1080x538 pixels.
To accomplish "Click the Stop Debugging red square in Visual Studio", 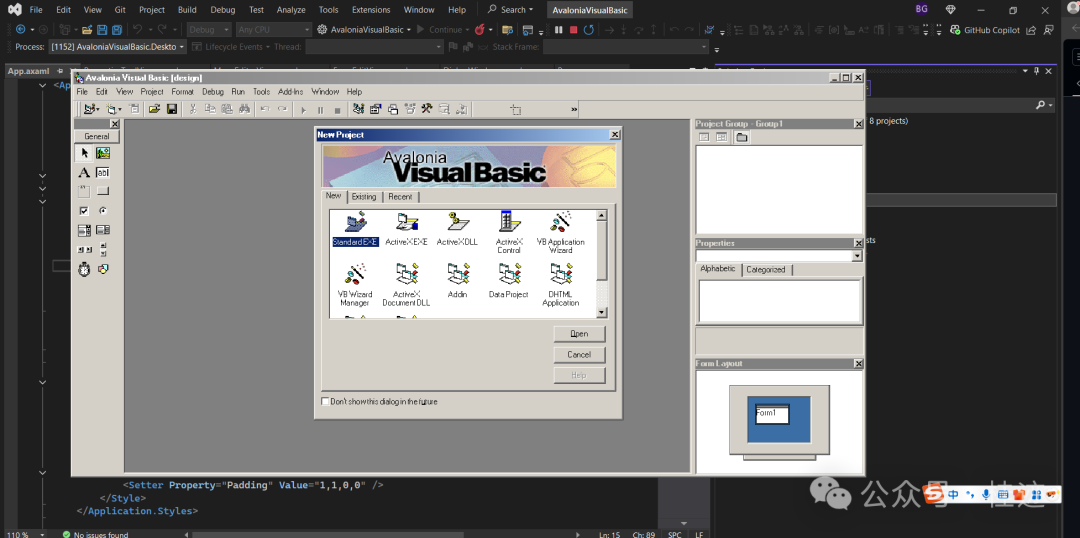I will click(x=573, y=30).
